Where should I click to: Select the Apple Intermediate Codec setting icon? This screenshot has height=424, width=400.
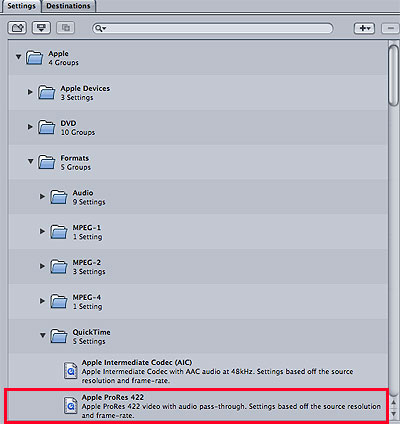pyautogui.click(x=71, y=371)
